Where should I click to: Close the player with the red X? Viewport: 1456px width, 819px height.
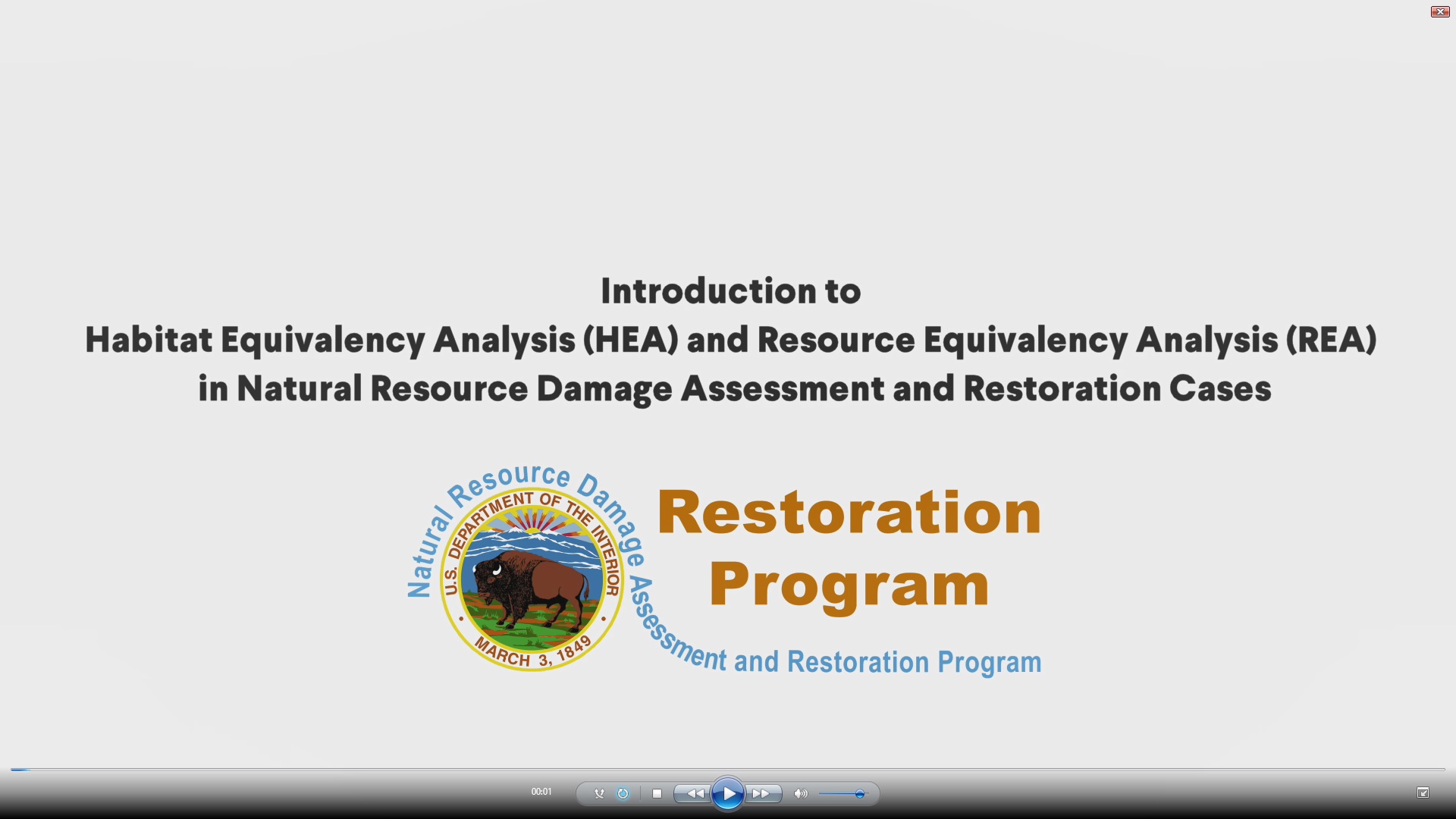(1440, 11)
